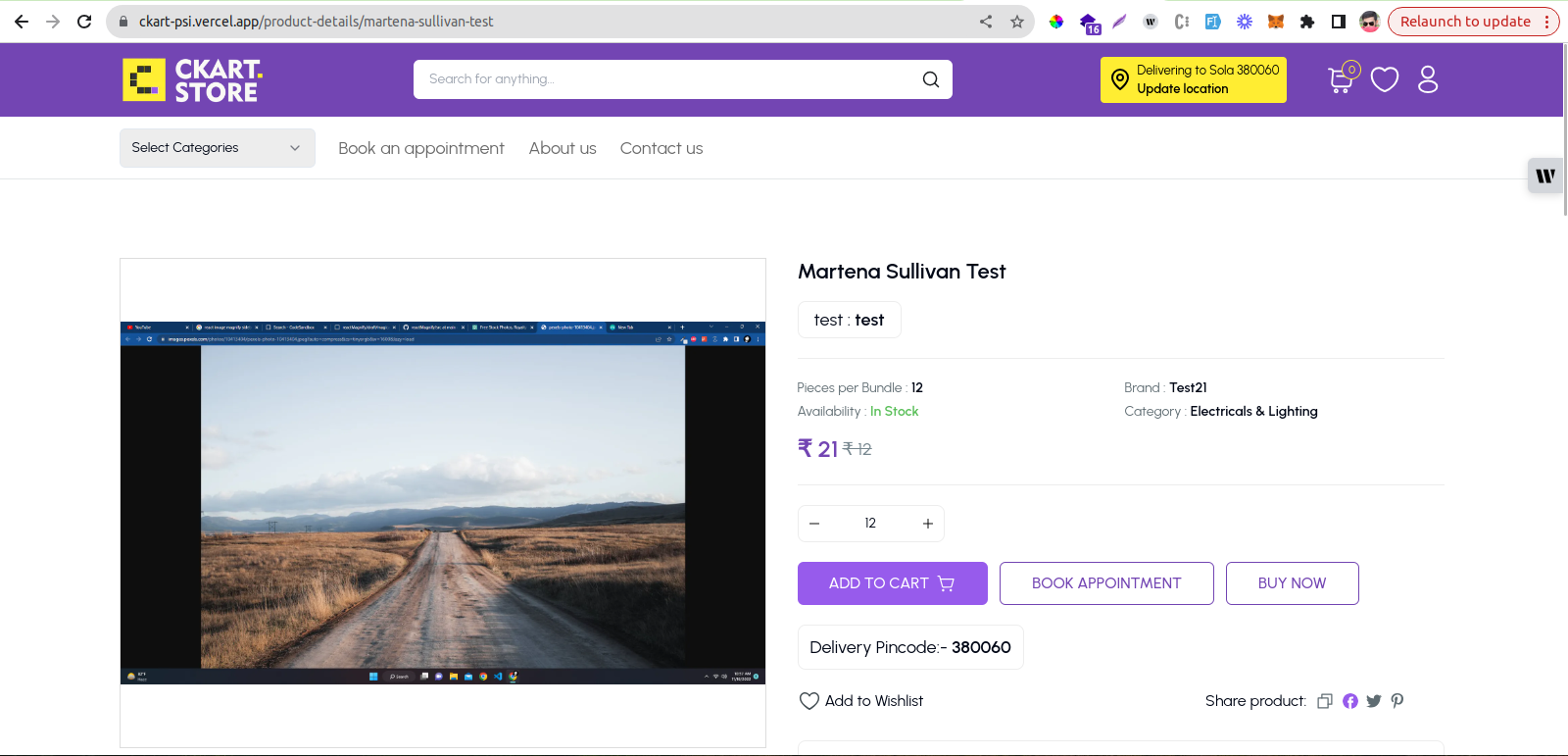1568x756 pixels.
Task: Share product on Twitter
Action: point(1373,701)
